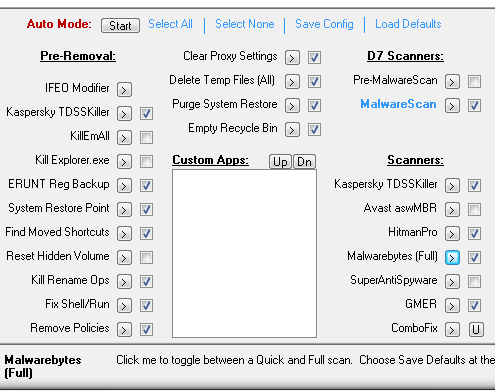This screenshot has height=391, width=495.
Task: Run Scanners Kaspersky TDSSKiller arrow button
Action: point(452,186)
